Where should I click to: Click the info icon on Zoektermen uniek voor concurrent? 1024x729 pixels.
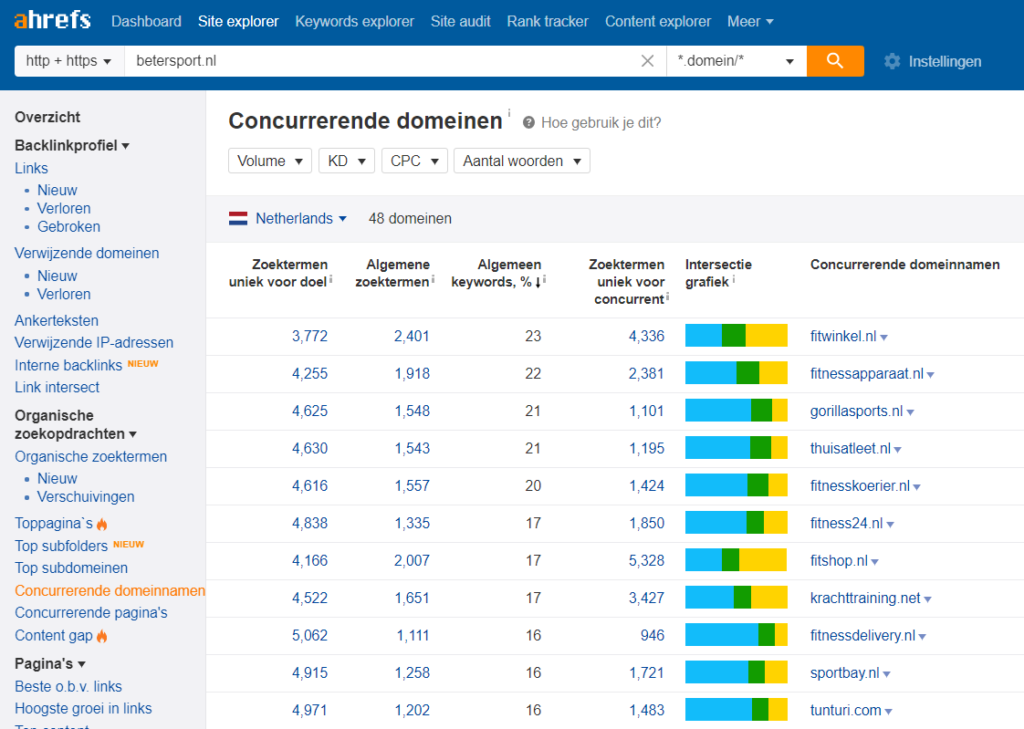click(x=667, y=297)
